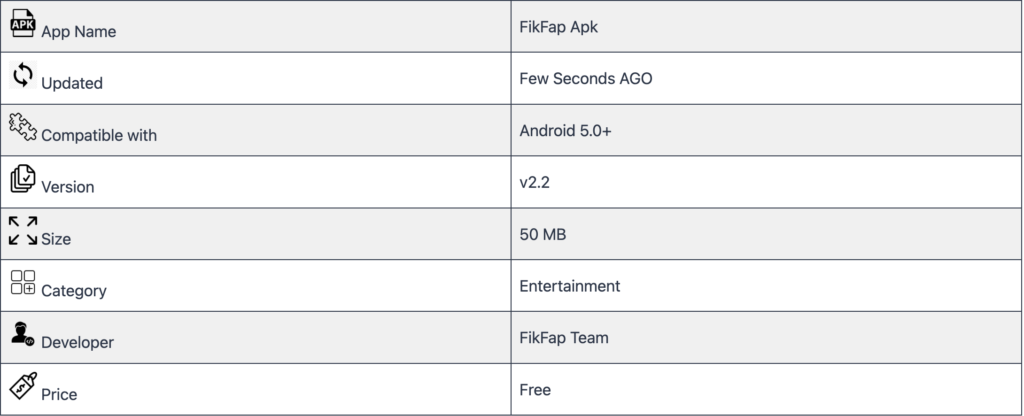Click the Compatible with label
The height and width of the screenshot is (416, 1024).
coord(99,136)
